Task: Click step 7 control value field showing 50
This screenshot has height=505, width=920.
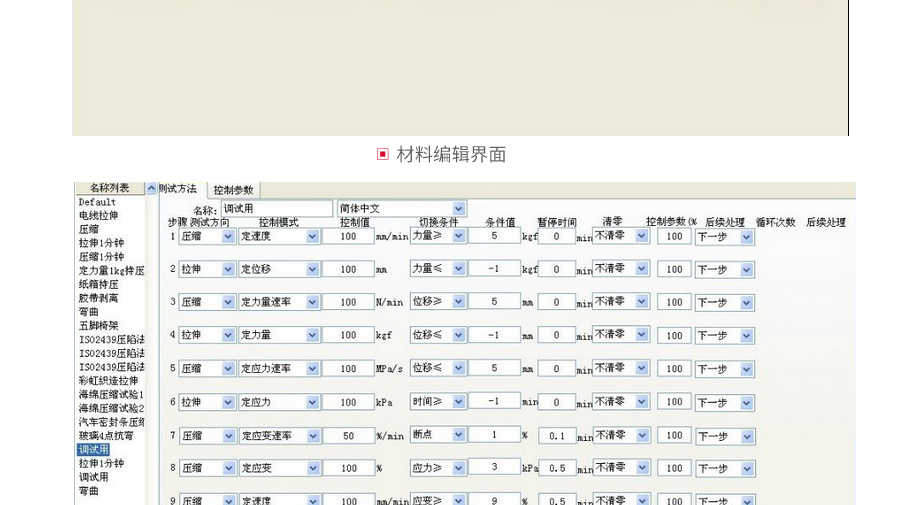Action: coord(348,436)
